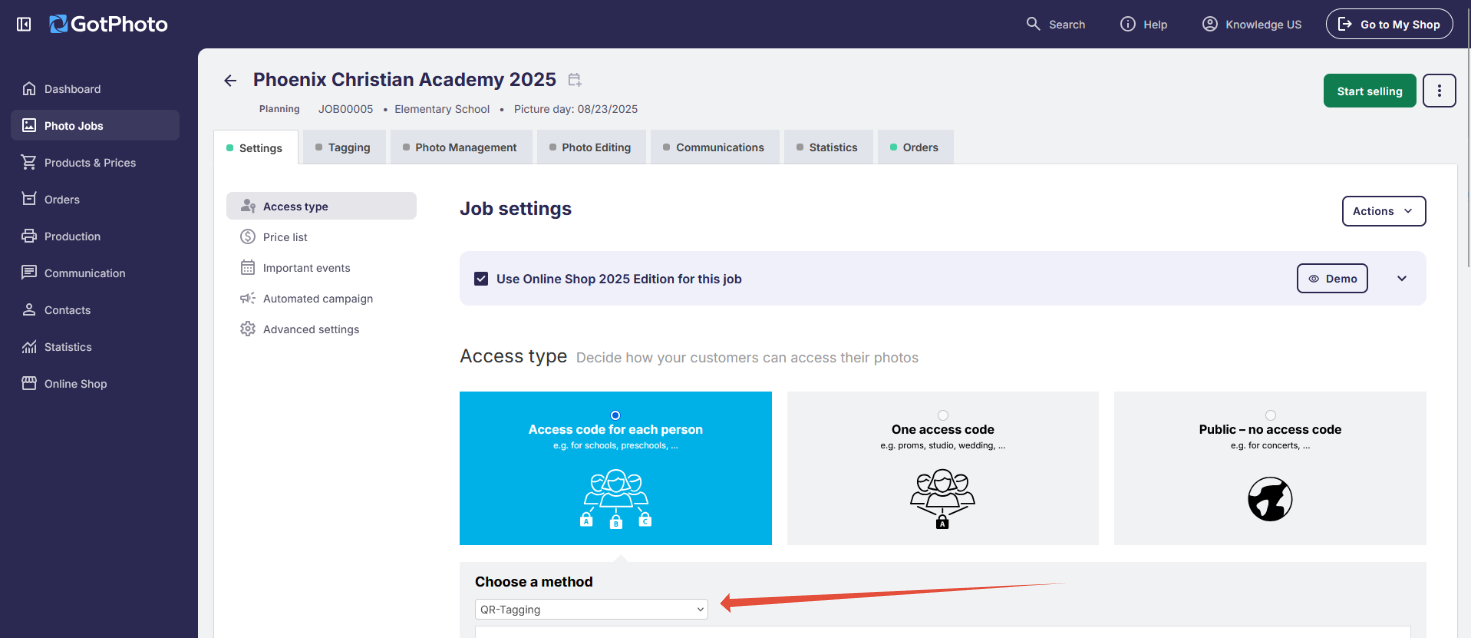The width and height of the screenshot is (1471, 638).
Task: Collapse the sidebar panel icon
Action: click(x=24, y=24)
